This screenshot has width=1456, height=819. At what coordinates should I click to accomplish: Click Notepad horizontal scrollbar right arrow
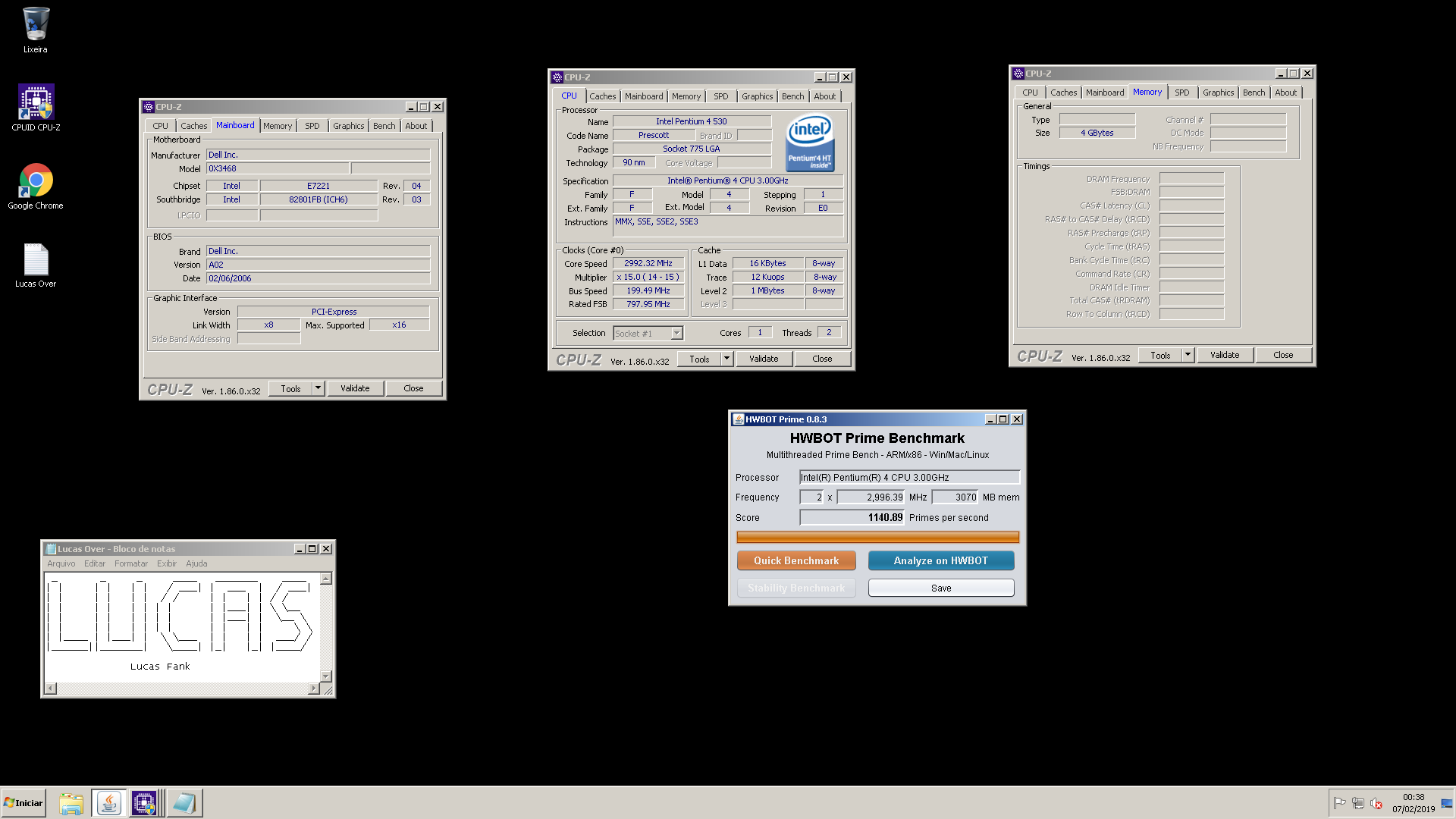pyautogui.click(x=314, y=689)
